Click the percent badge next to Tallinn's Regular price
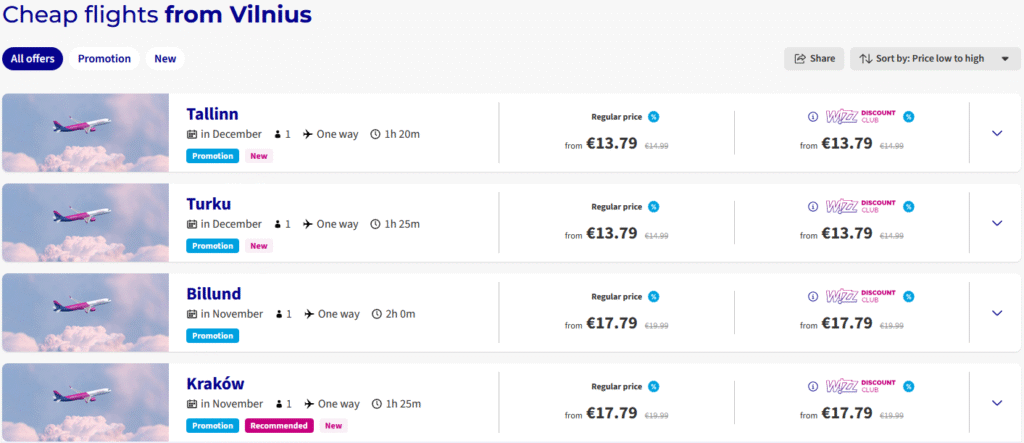This screenshot has width=1024, height=443. [x=653, y=117]
